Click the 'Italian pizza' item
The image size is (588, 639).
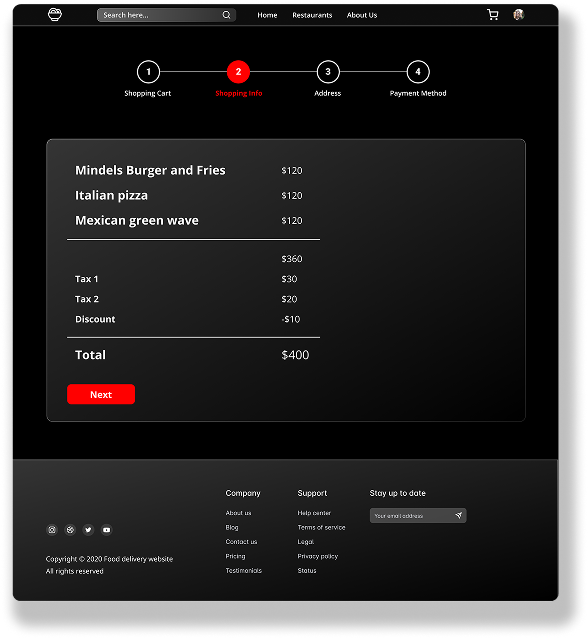[111, 196]
